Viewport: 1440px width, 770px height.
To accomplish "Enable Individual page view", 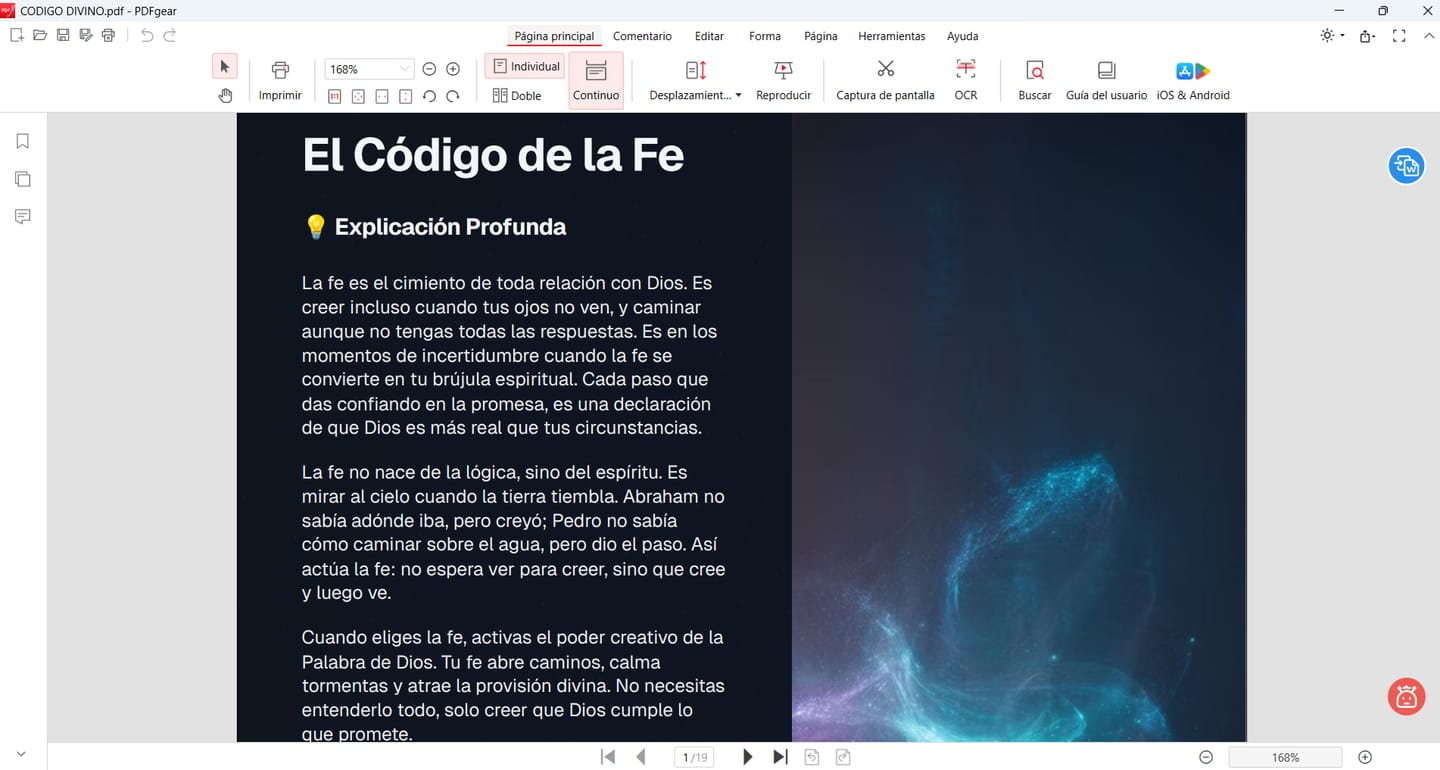I will (x=526, y=67).
